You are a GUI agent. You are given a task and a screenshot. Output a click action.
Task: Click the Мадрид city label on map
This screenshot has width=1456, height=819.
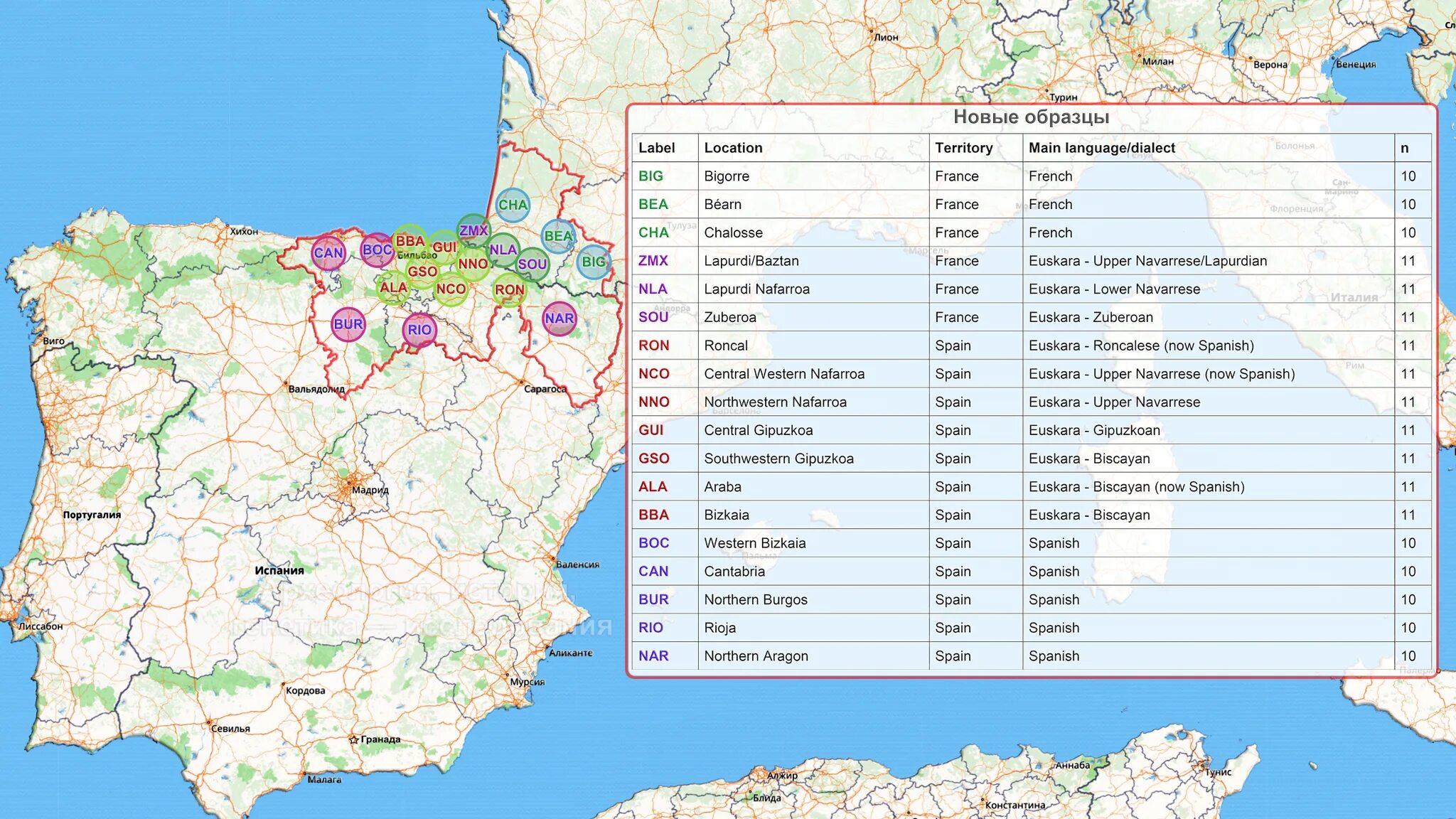tap(370, 490)
